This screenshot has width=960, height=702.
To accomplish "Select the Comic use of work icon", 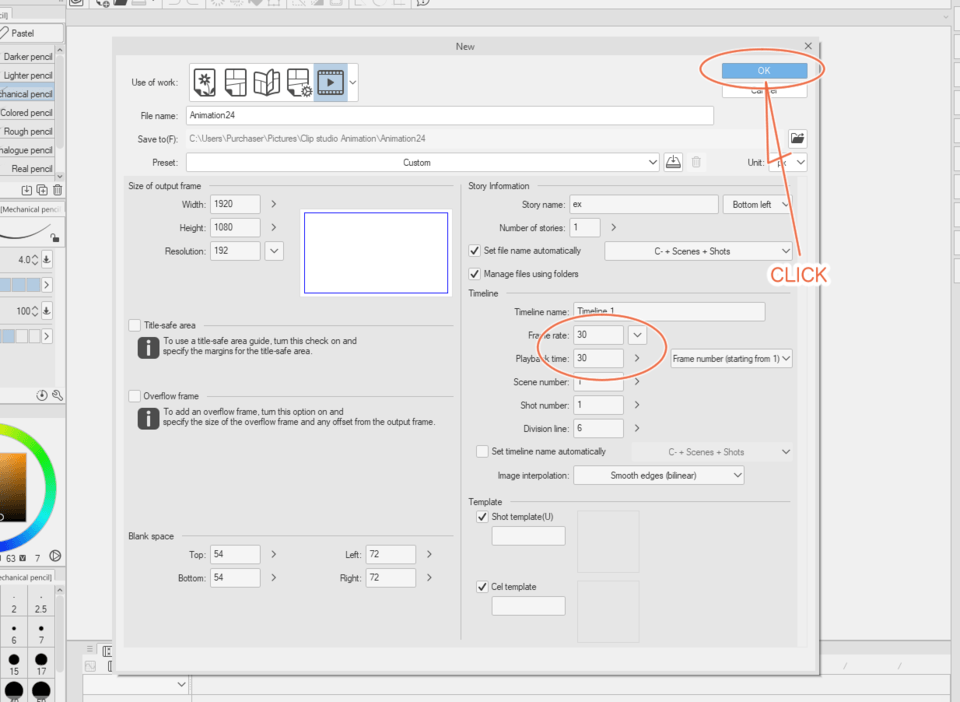I will 236,83.
